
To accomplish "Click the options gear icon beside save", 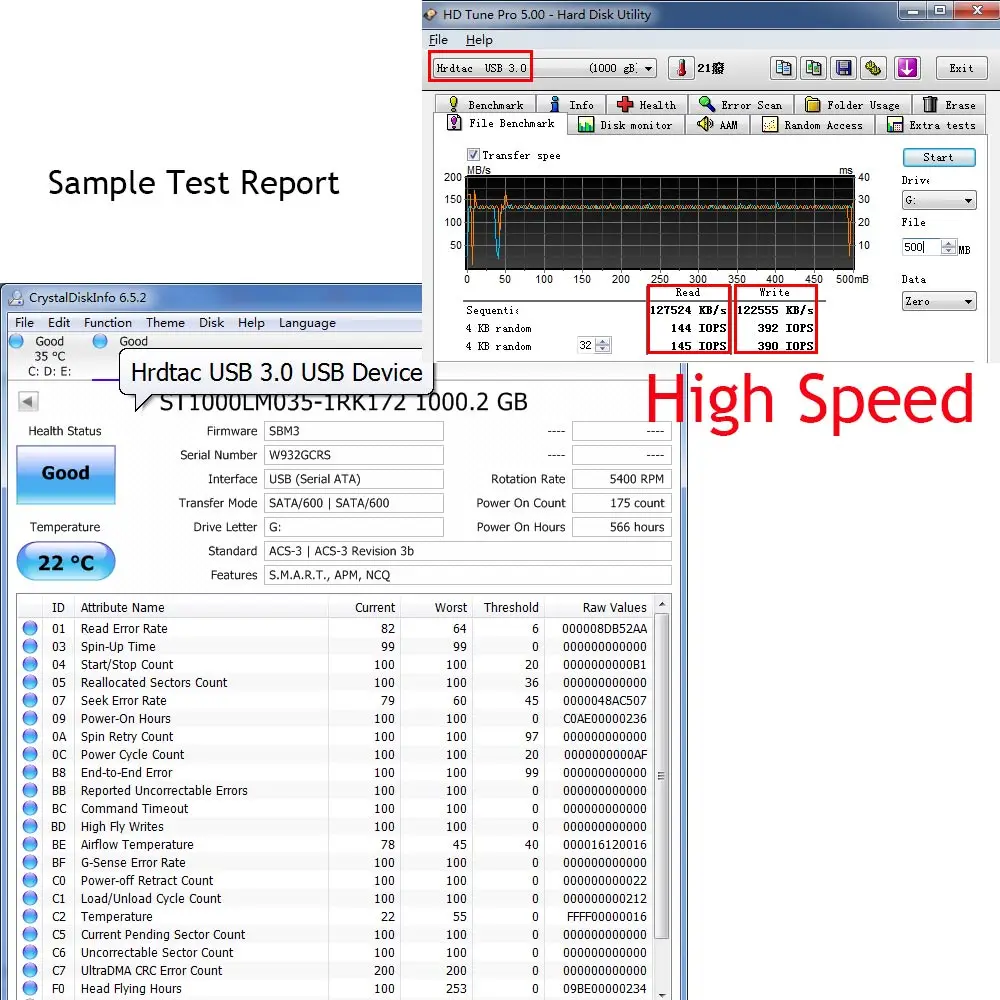I will click(x=873, y=68).
